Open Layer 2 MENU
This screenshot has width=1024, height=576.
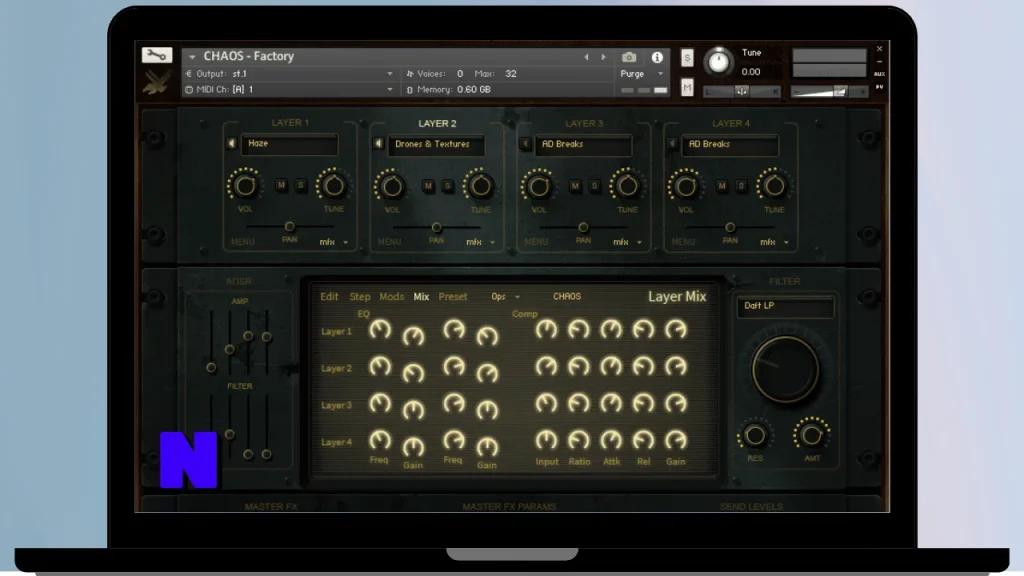(x=389, y=242)
